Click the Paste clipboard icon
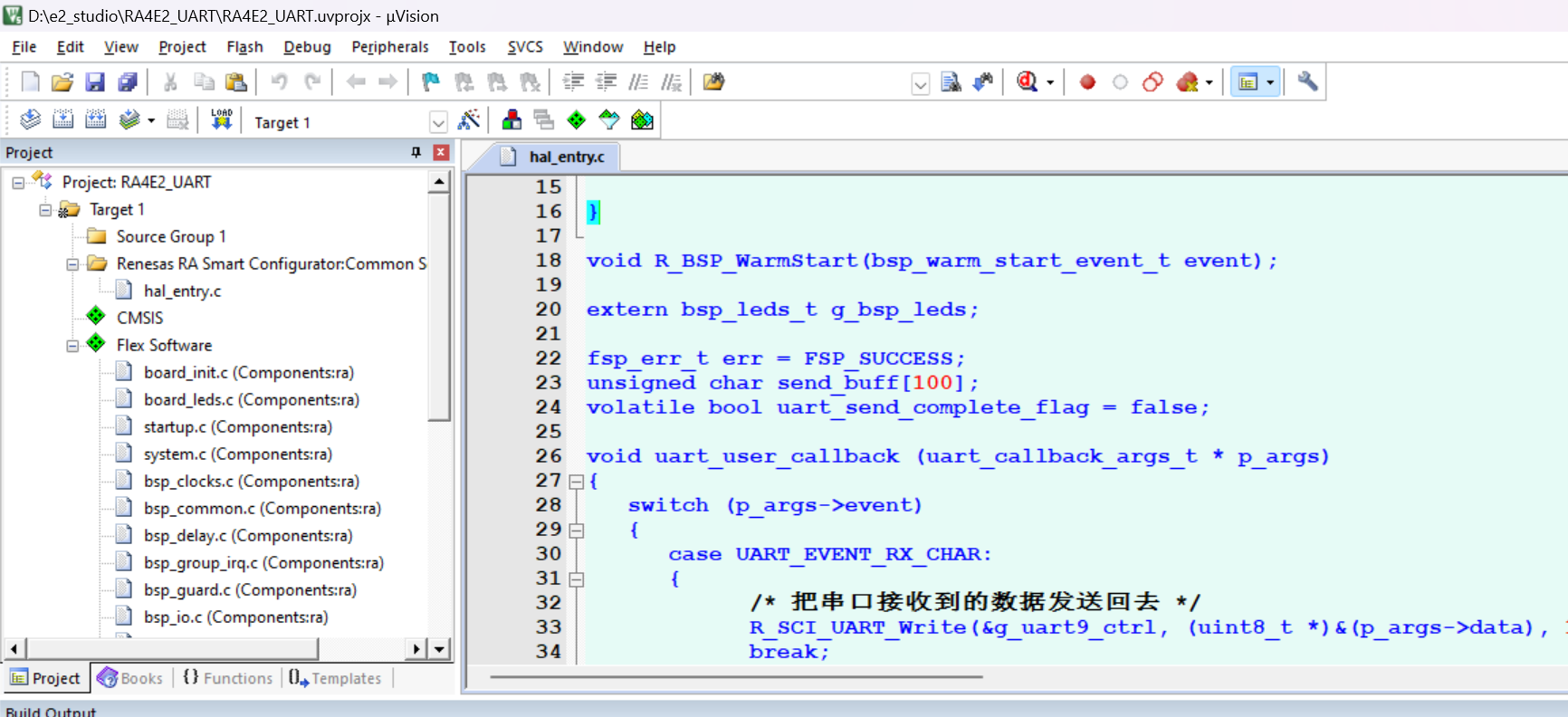Image resolution: width=1568 pixels, height=717 pixels. pyautogui.click(x=236, y=82)
